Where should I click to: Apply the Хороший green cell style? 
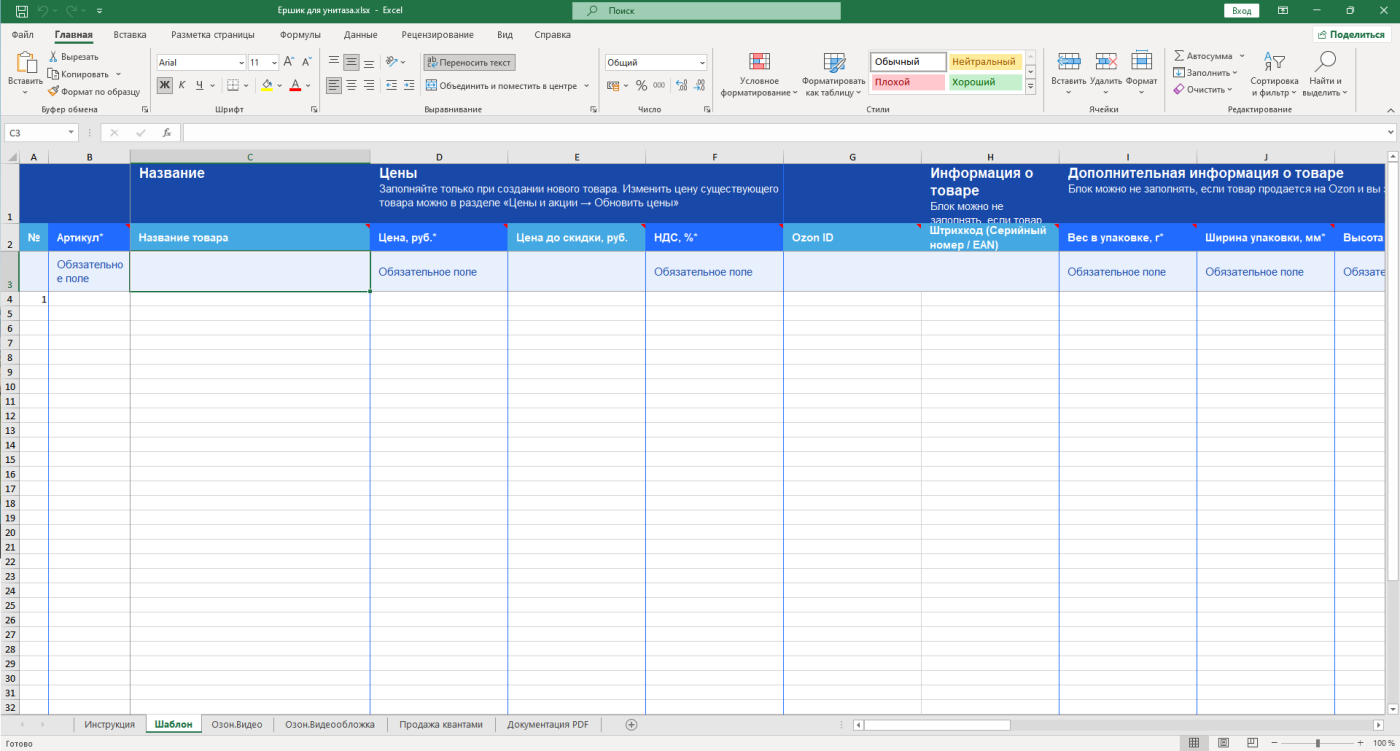coord(985,82)
